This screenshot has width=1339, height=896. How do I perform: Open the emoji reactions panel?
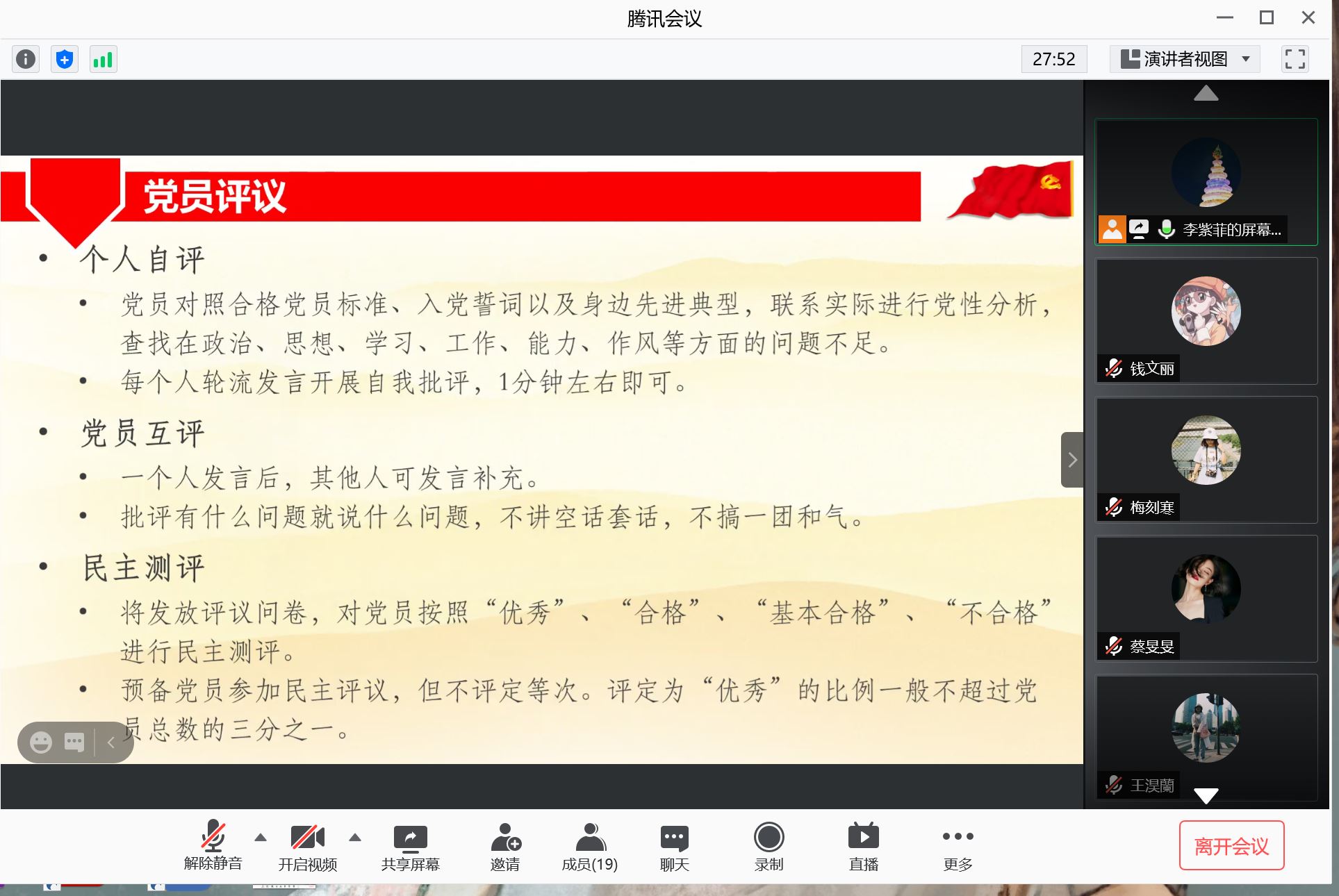(40, 742)
